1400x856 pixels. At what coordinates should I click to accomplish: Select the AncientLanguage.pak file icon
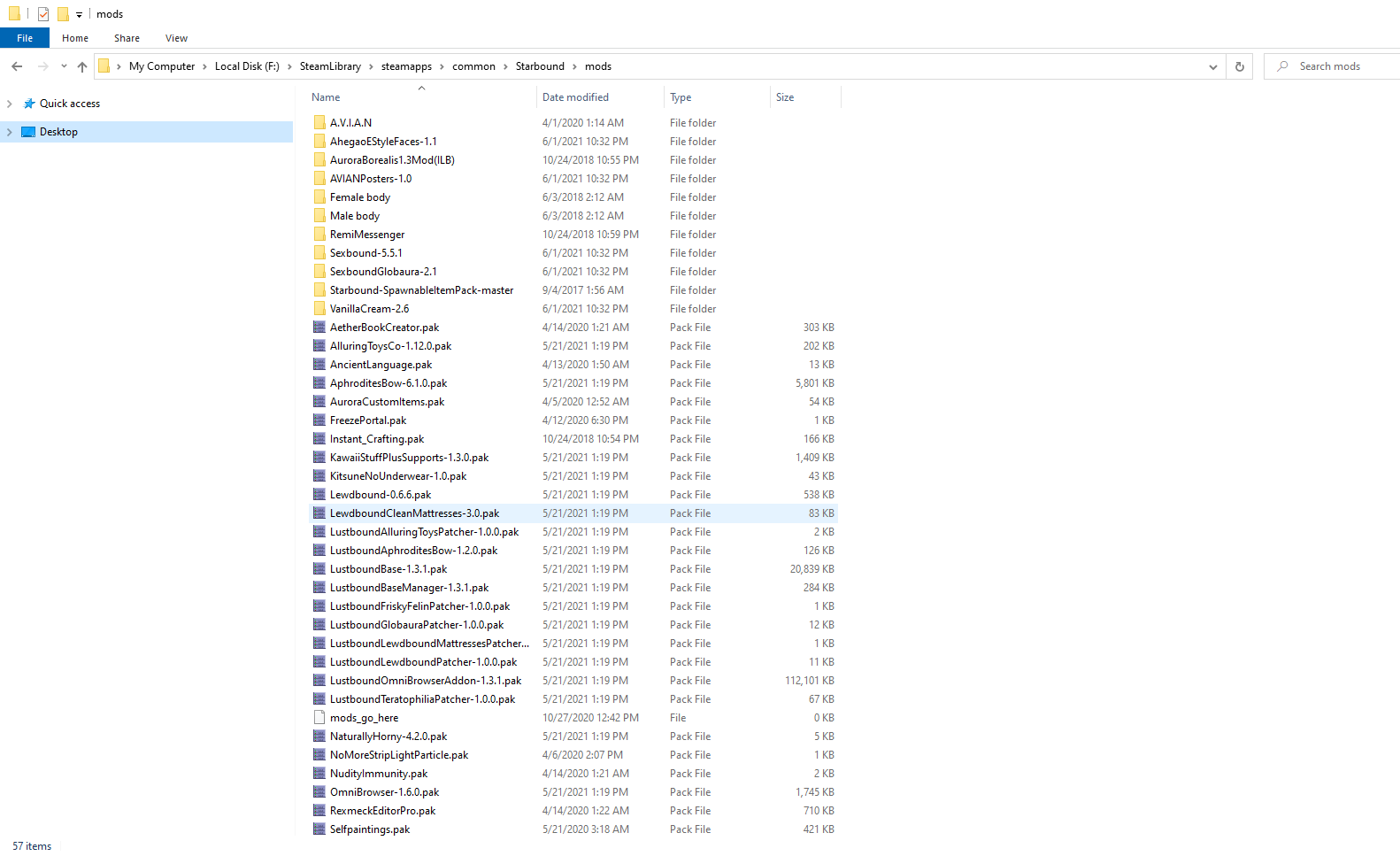319,364
